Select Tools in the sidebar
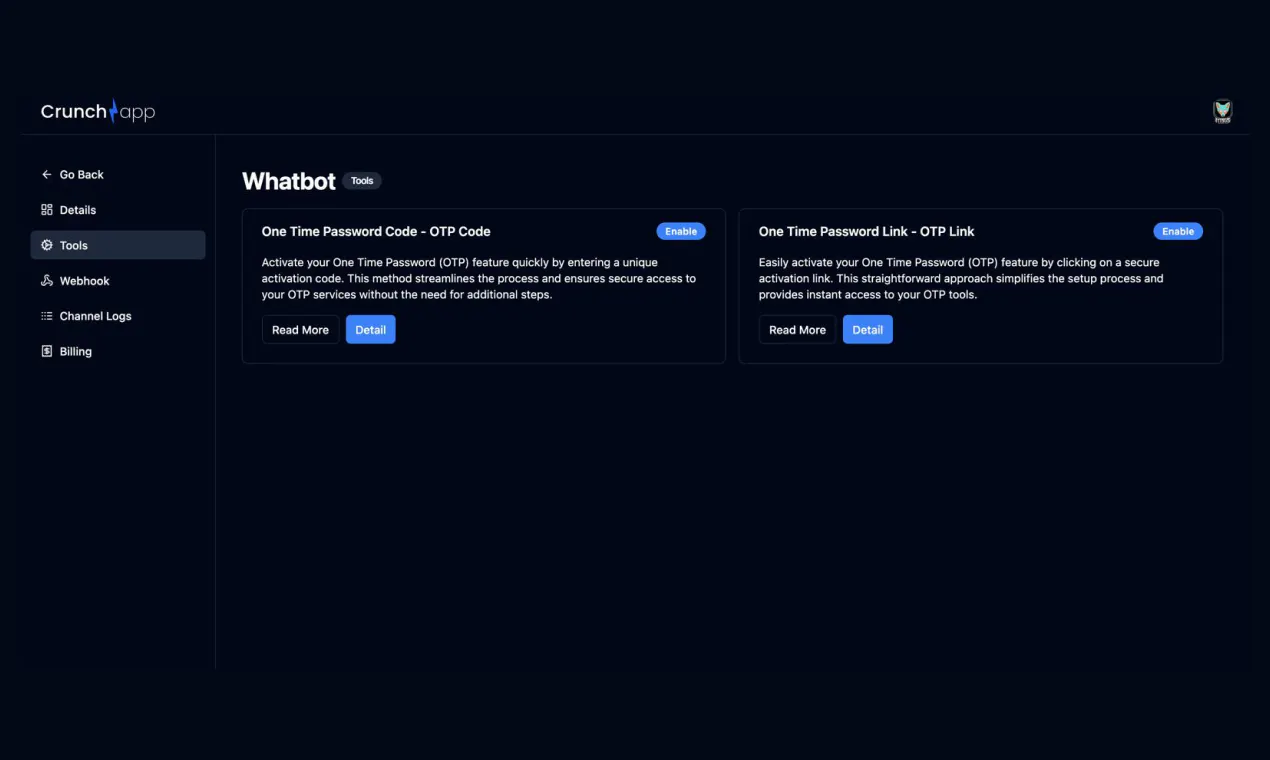Image resolution: width=1270 pixels, height=760 pixels. (x=118, y=245)
